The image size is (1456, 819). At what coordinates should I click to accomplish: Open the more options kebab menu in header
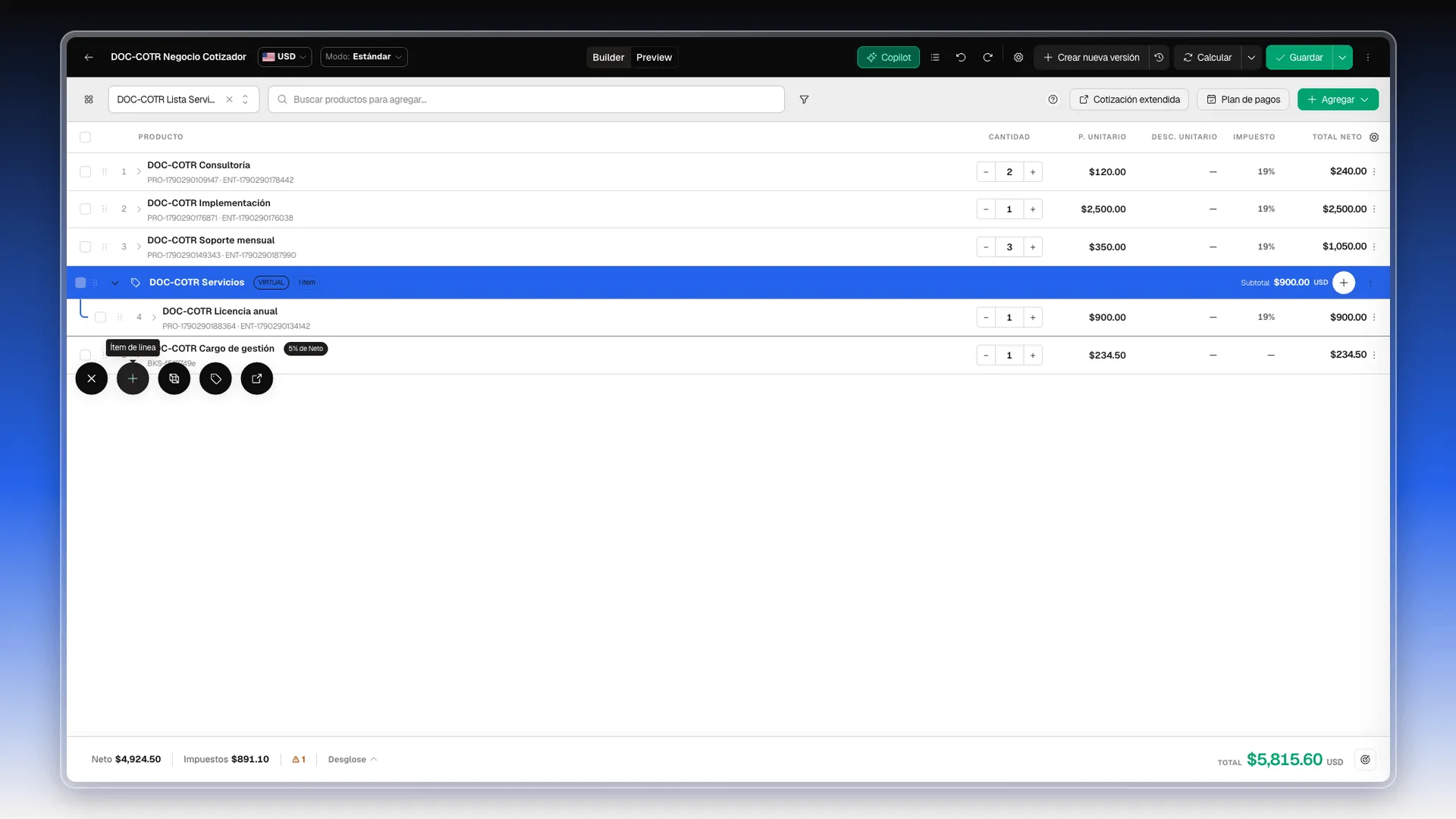point(1368,58)
